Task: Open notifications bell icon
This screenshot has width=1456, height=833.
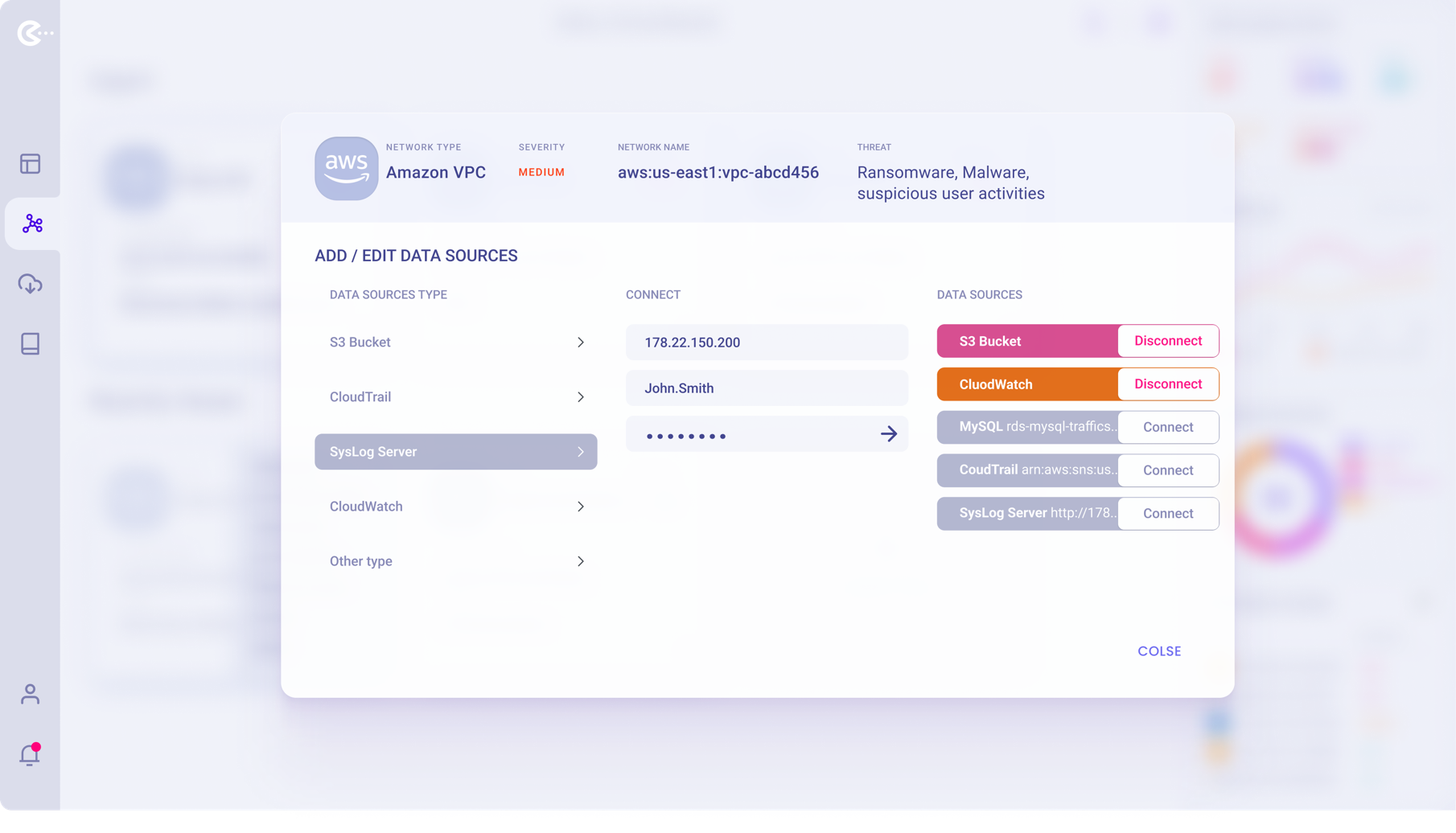Action: point(31,754)
